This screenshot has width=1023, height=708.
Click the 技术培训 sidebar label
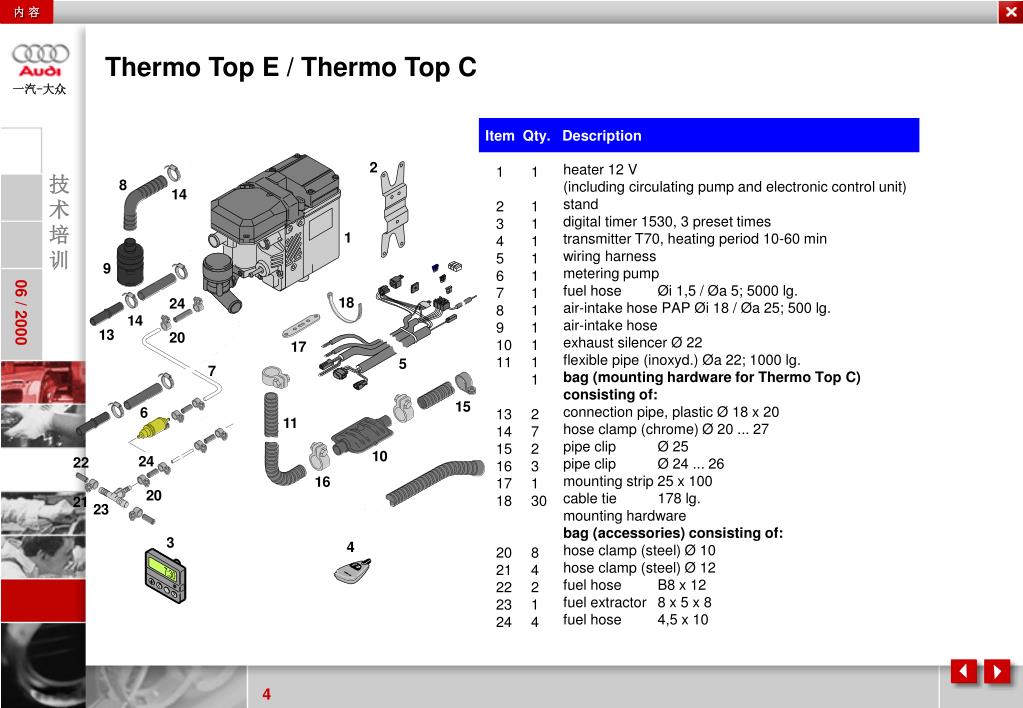[59, 222]
